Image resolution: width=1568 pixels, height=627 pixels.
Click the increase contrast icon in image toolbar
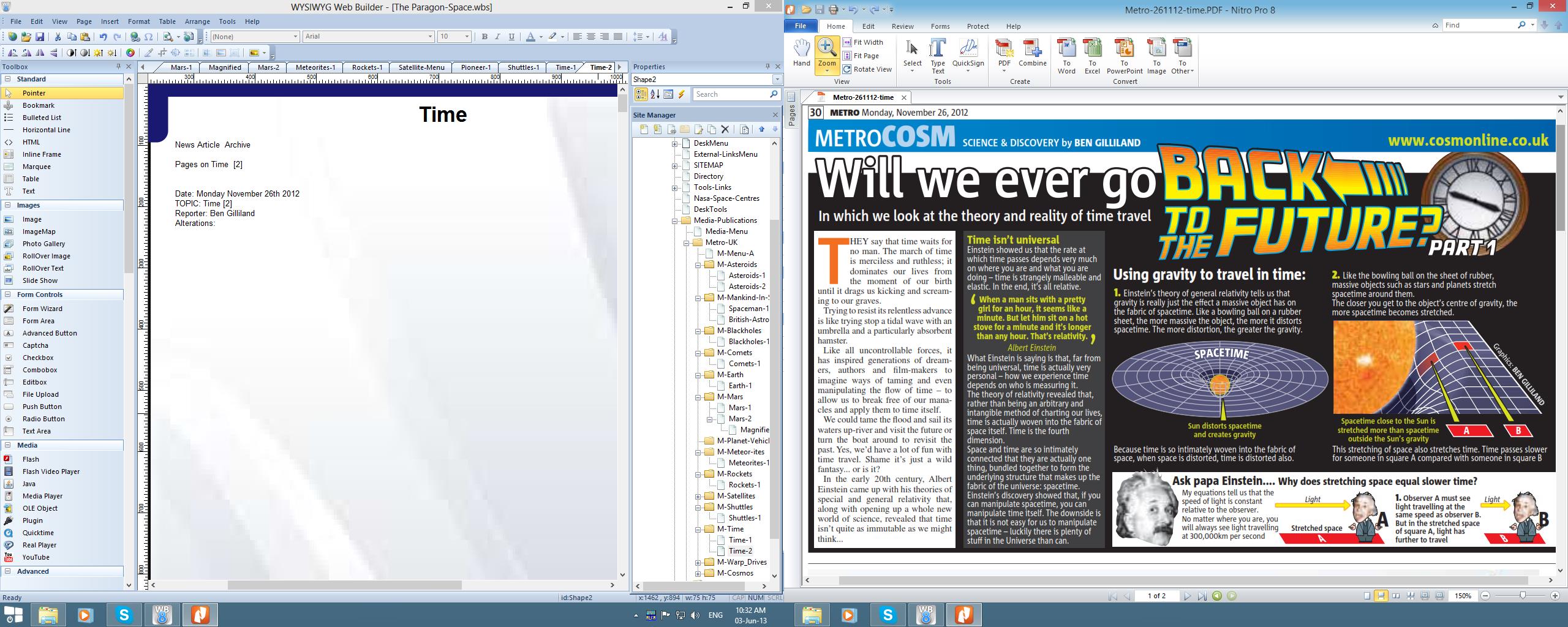click(72, 53)
